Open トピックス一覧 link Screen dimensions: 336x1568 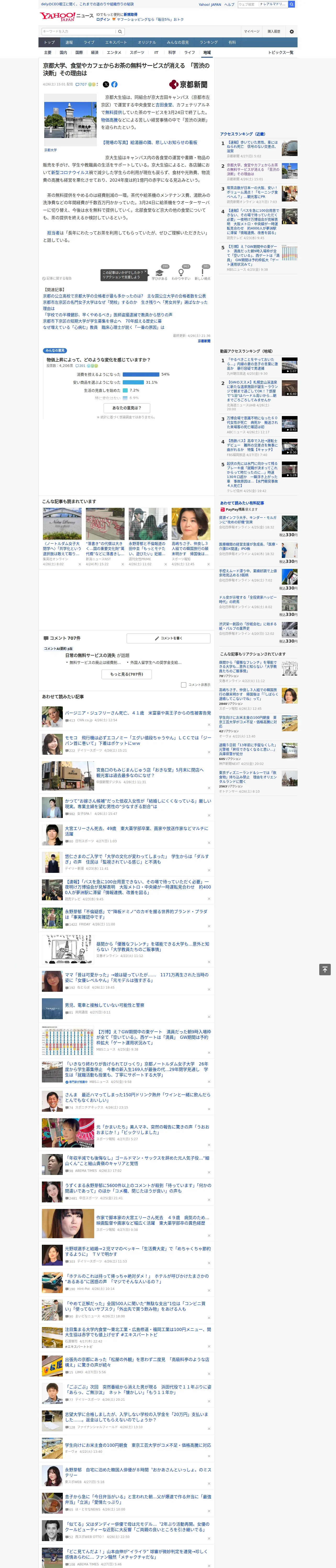281,52
